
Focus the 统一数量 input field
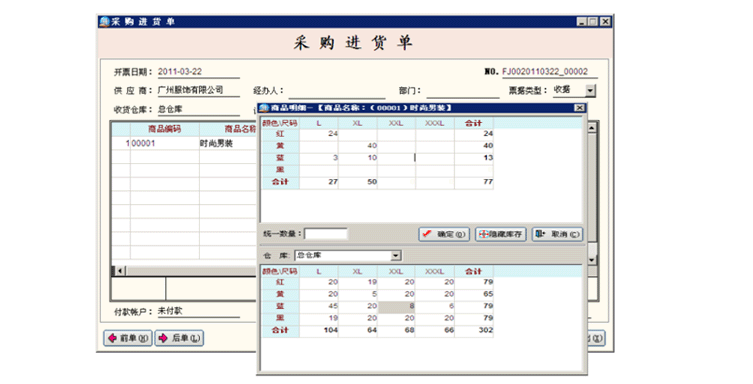(326, 234)
